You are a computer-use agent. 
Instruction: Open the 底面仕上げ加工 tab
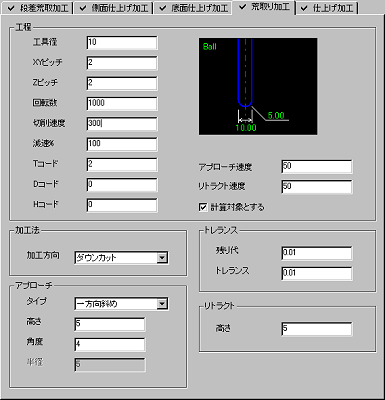(x=194, y=8)
